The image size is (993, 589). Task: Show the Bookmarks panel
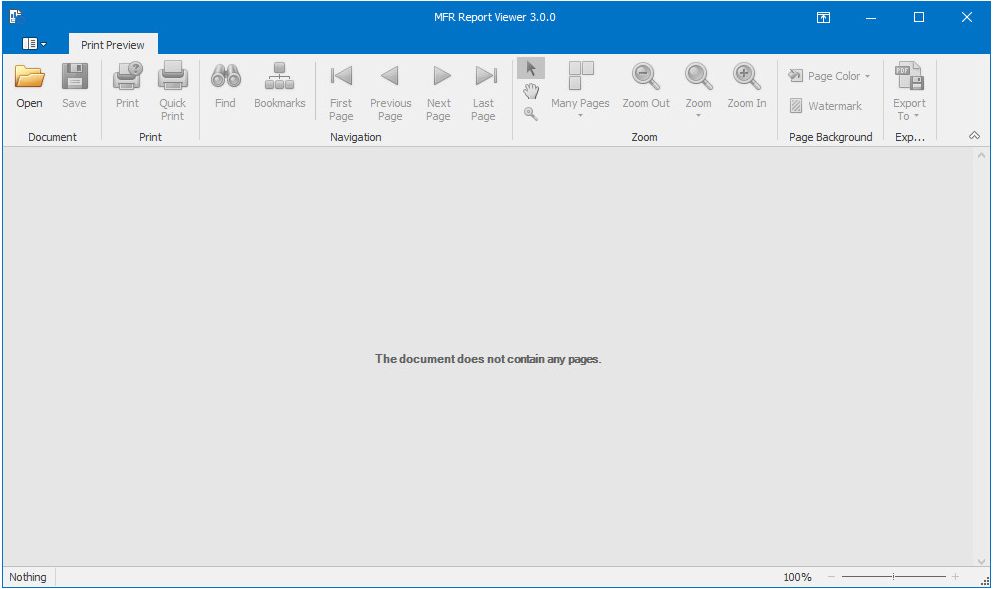279,86
